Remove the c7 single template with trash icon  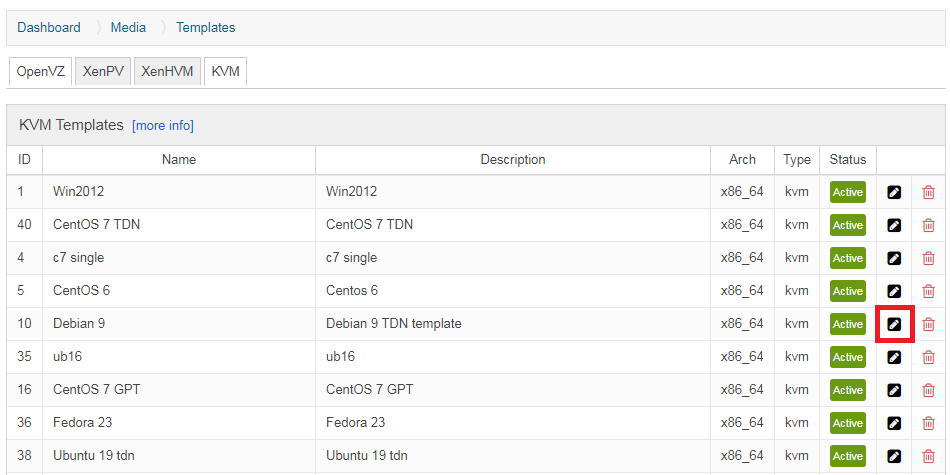click(x=928, y=258)
